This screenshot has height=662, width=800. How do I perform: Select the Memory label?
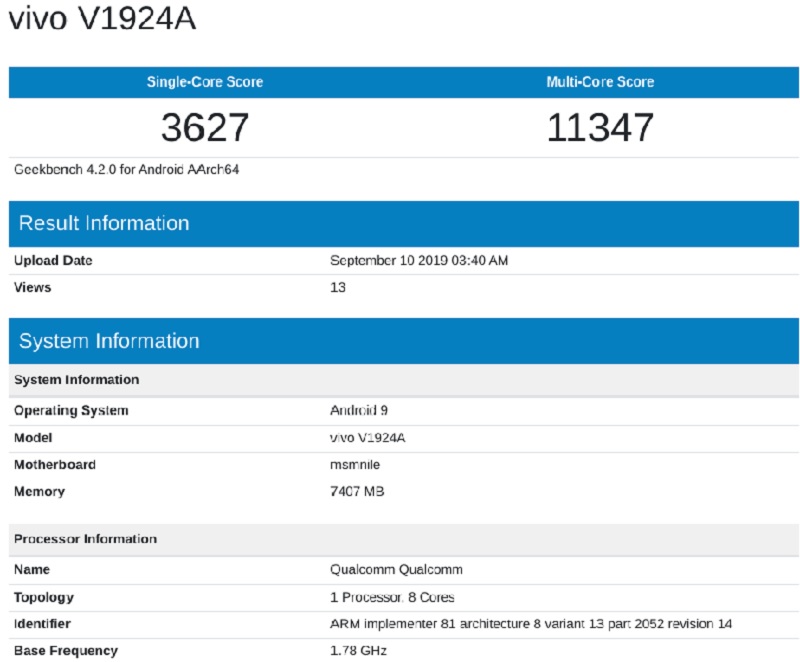click(x=39, y=492)
